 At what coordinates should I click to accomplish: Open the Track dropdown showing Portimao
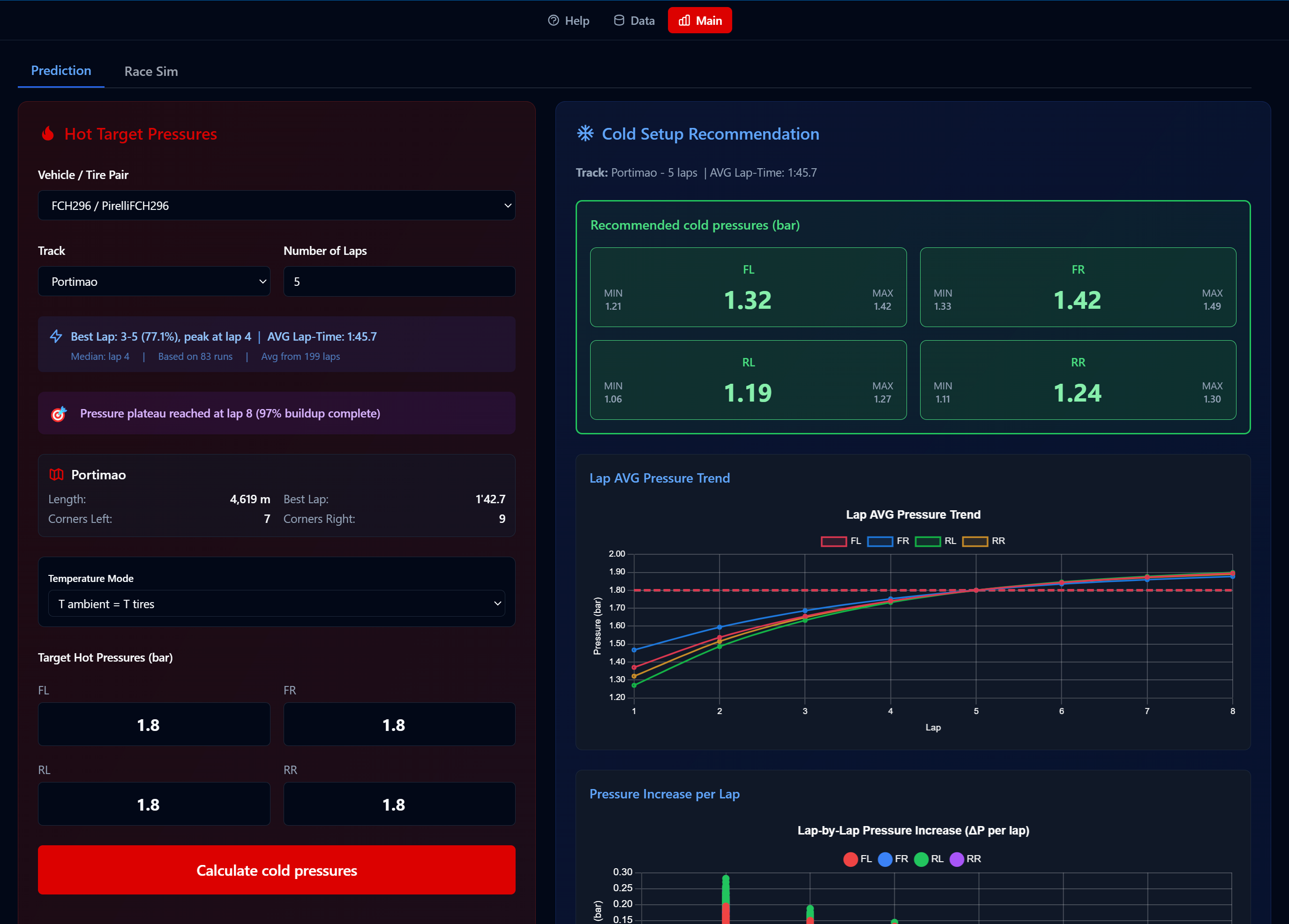coord(154,281)
